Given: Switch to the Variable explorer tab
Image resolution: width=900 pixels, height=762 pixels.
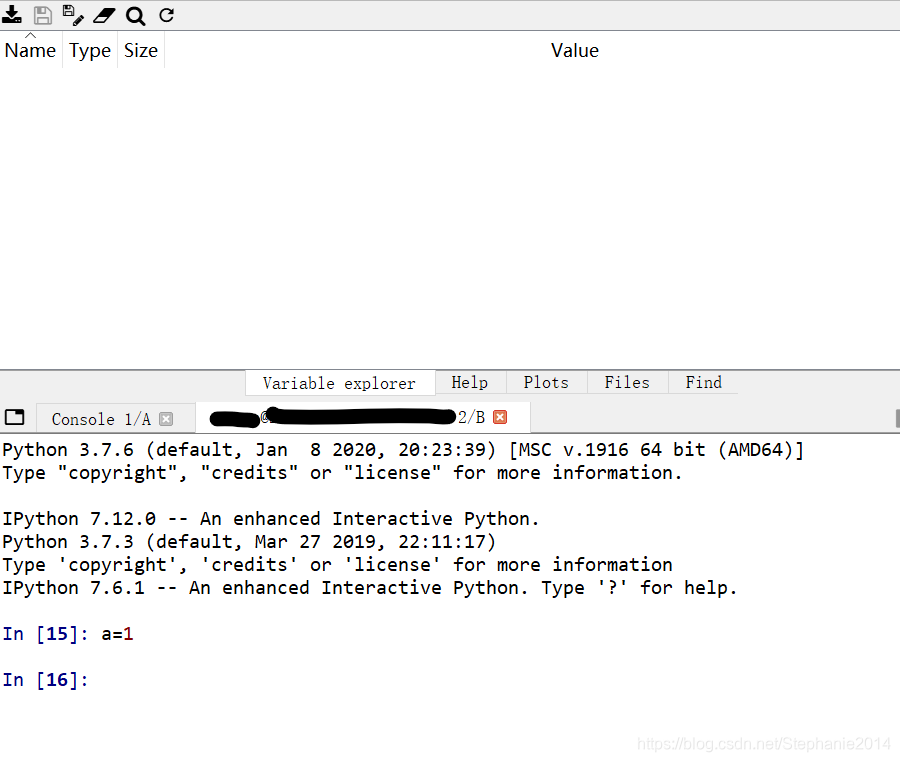Looking at the screenshot, I should (340, 383).
